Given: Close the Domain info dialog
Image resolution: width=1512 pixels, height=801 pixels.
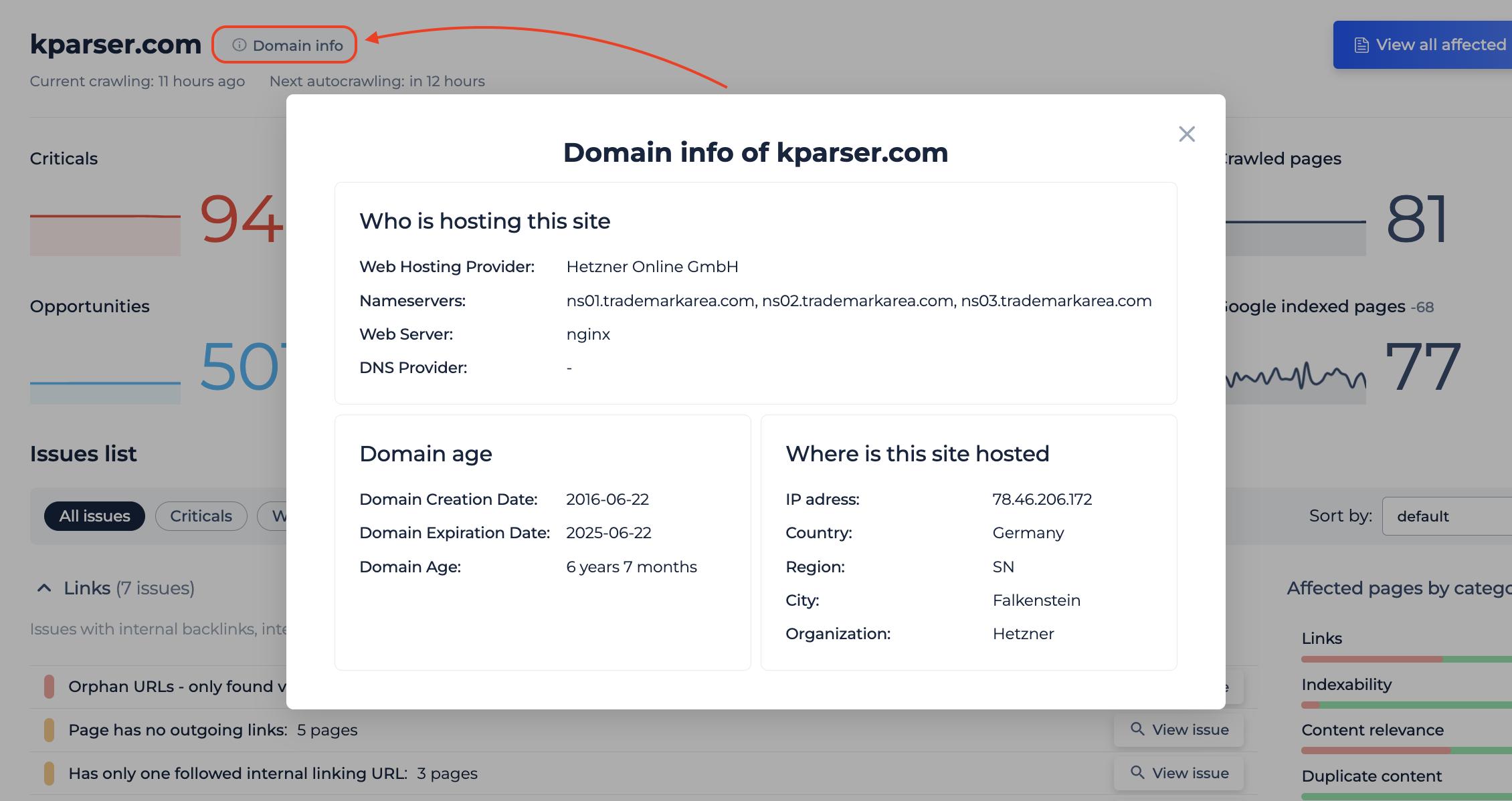Looking at the screenshot, I should point(1187,134).
